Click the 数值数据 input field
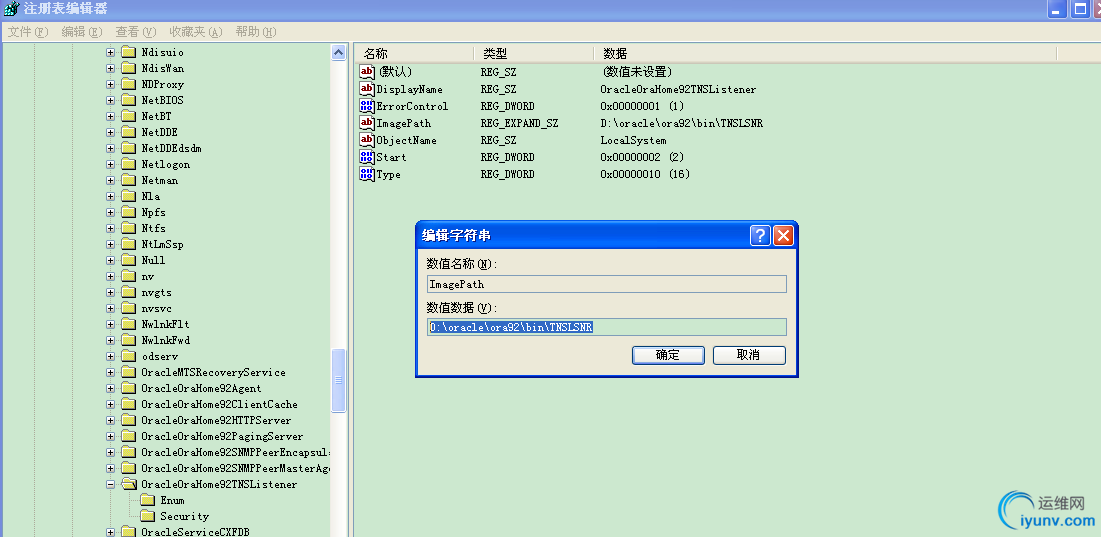The image size is (1101, 537). point(607,327)
